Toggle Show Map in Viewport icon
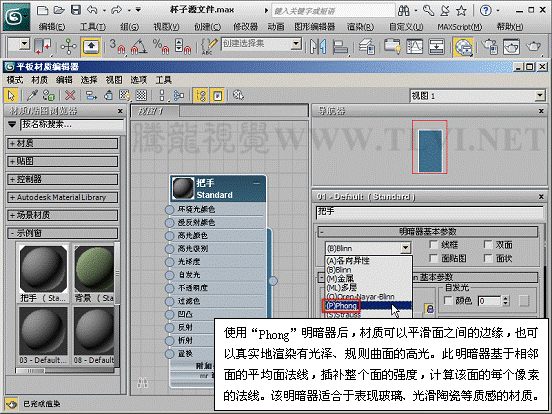552x414 pixels. [125, 95]
